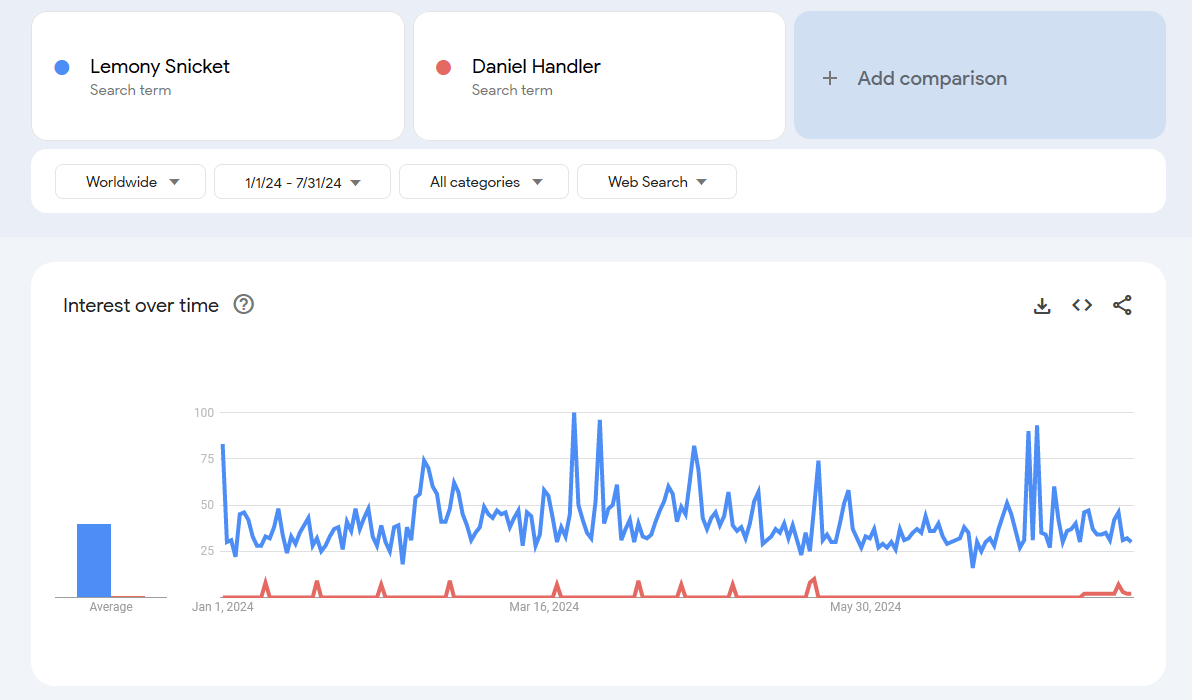Click the share icon on chart
Screen dimensions: 1192x700
(1122, 306)
